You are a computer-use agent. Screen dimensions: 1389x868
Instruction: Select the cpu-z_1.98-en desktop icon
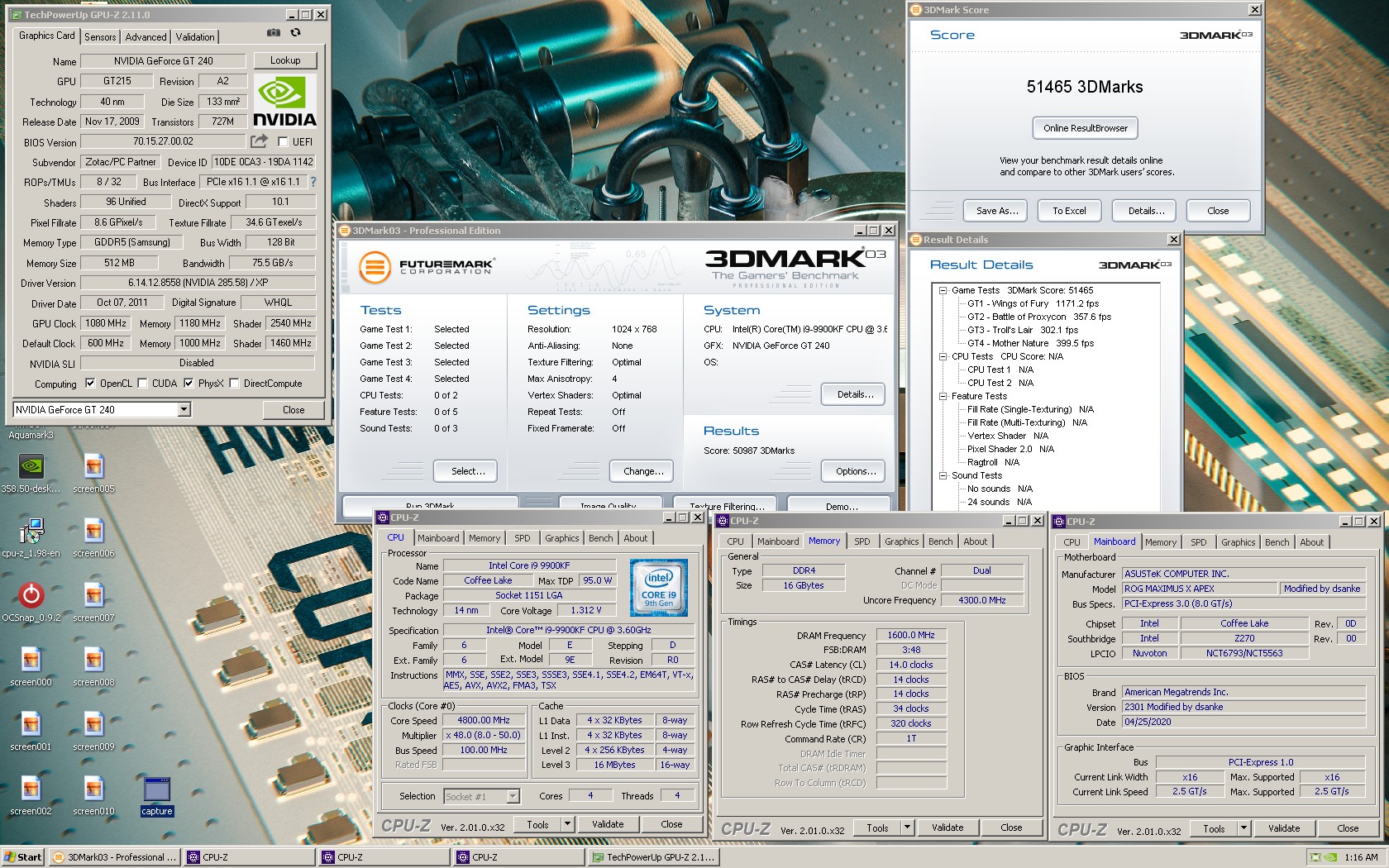tap(31, 537)
